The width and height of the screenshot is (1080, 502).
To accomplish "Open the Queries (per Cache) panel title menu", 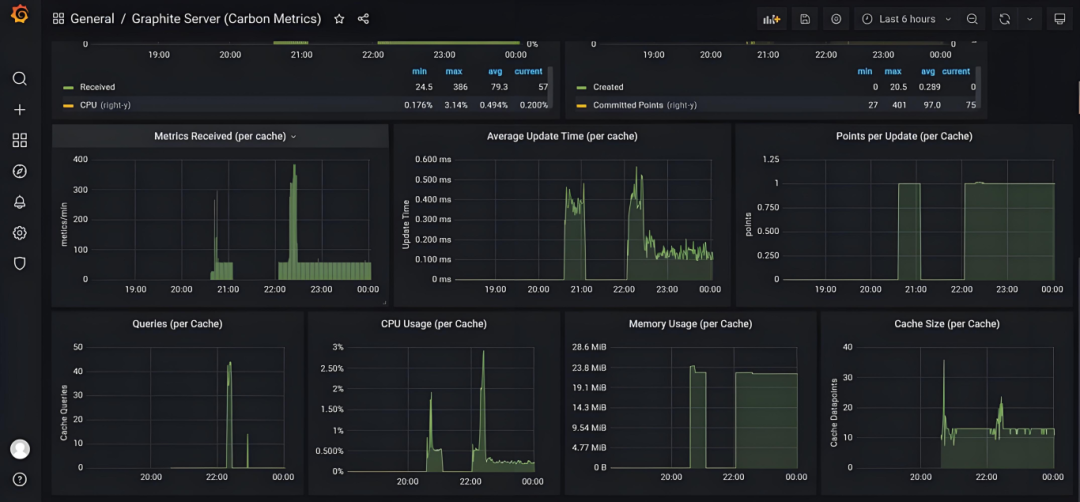I will [x=177, y=324].
